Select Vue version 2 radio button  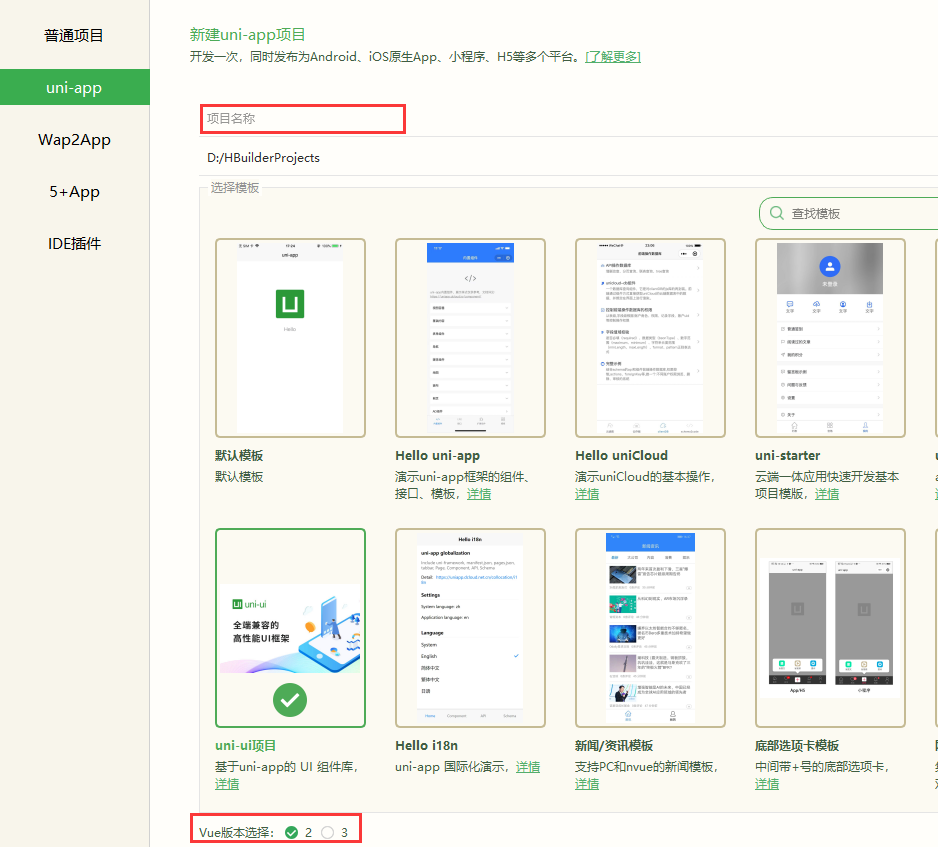pyautogui.click(x=292, y=833)
